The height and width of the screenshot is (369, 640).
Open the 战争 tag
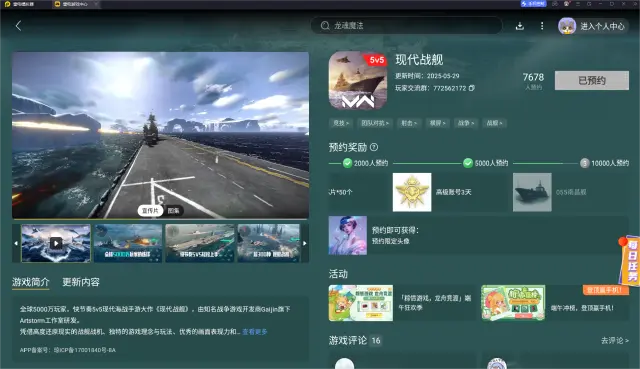click(x=466, y=123)
